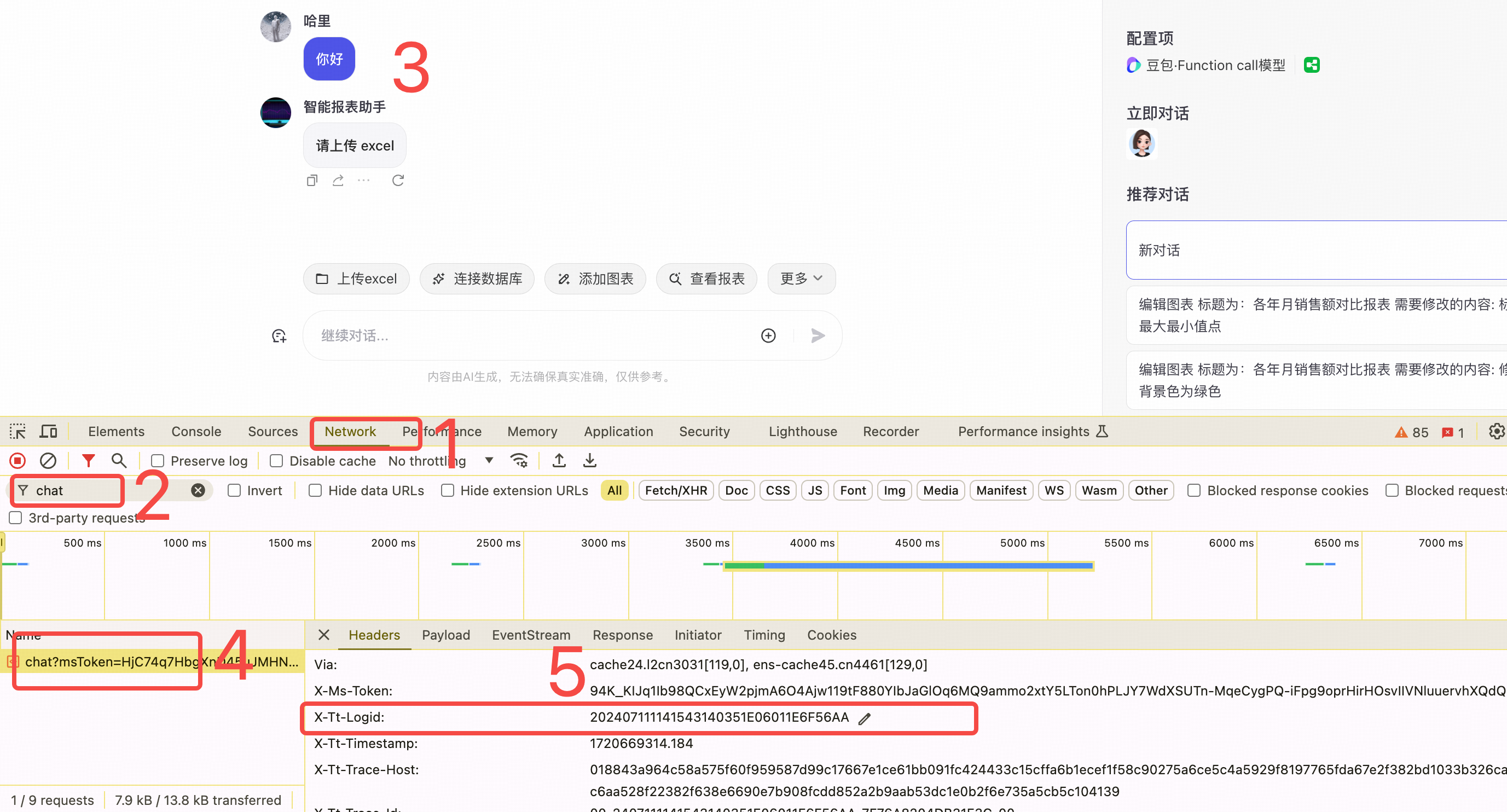The image size is (1507, 812).
Task: Toggle the red filter funnel icon
Action: [88, 461]
